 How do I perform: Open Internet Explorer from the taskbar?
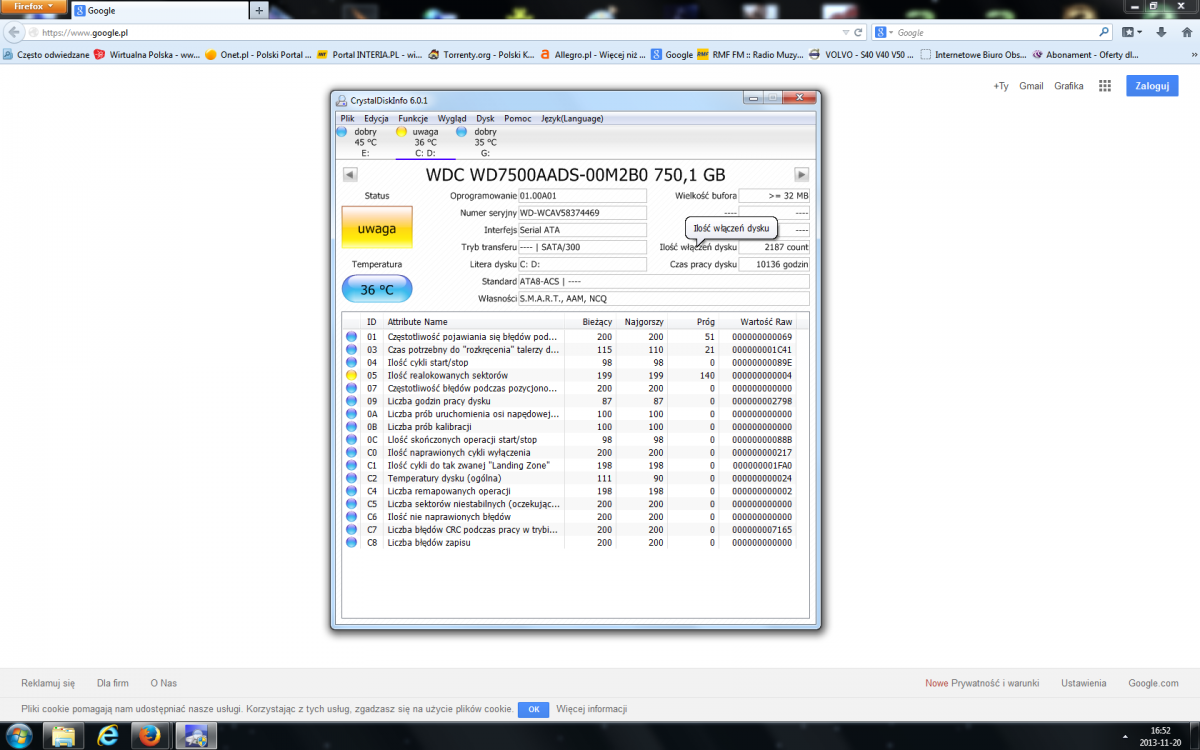pyautogui.click(x=108, y=736)
